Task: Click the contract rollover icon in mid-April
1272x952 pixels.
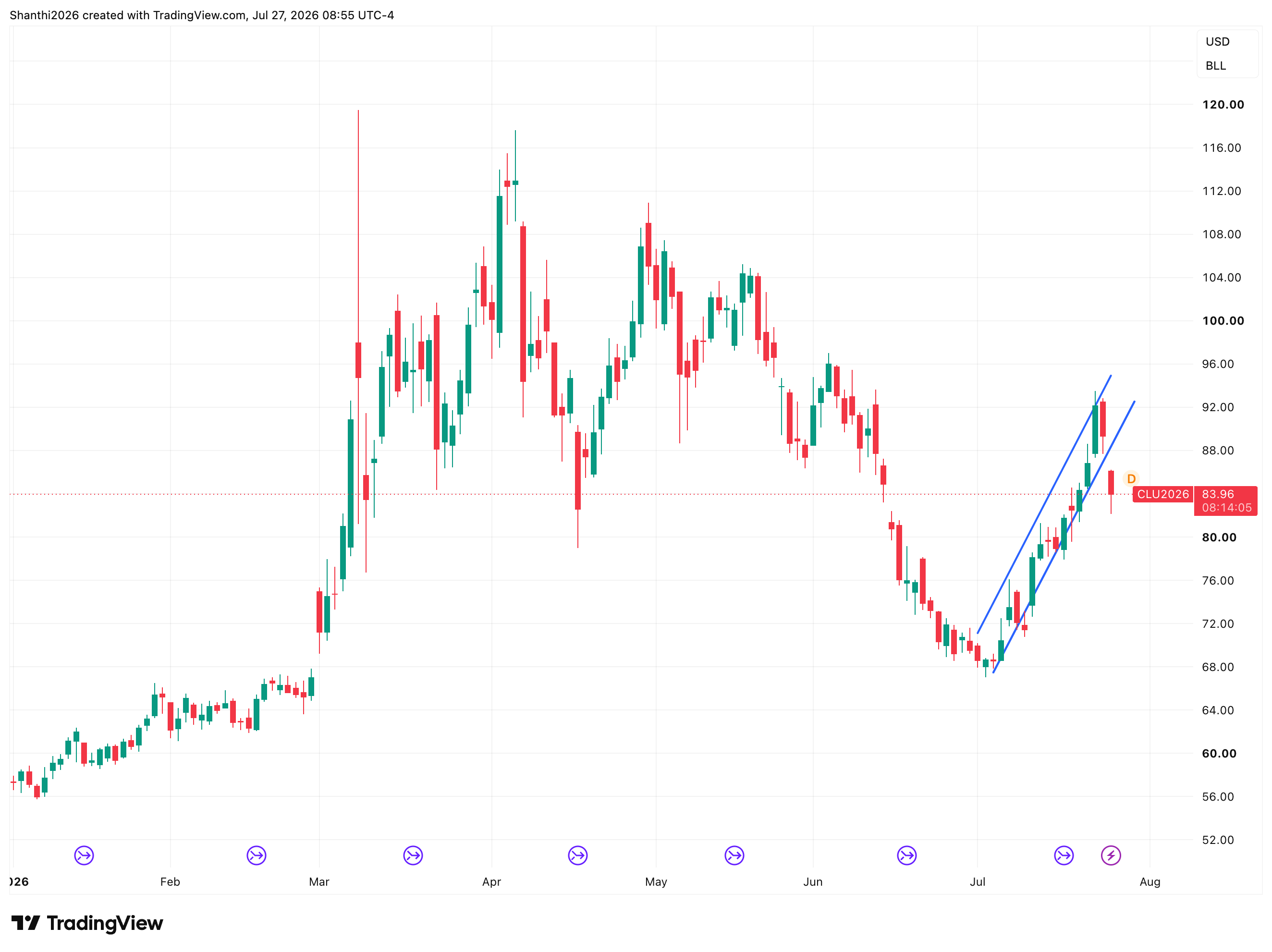Action: pyautogui.click(x=578, y=855)
